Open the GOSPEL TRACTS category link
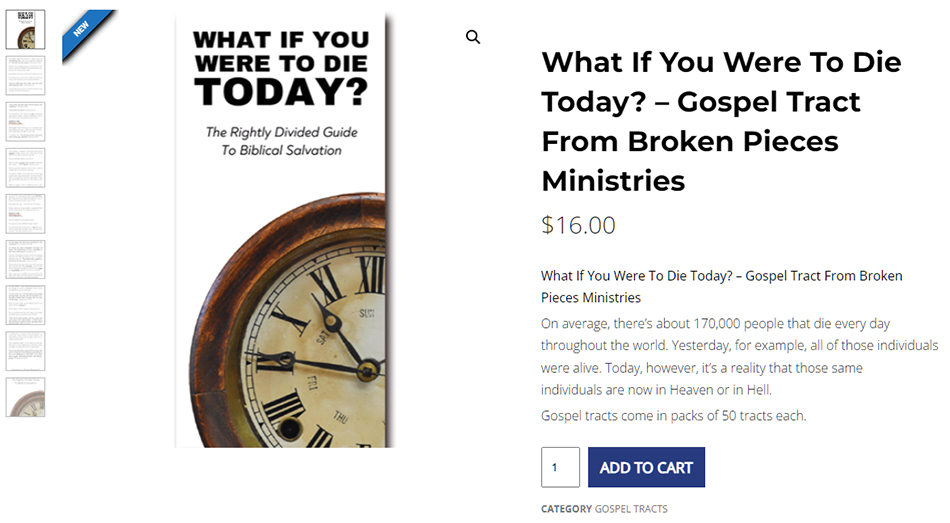The height and width of the screenshot is (523, 950). click(x=631, y=509)
